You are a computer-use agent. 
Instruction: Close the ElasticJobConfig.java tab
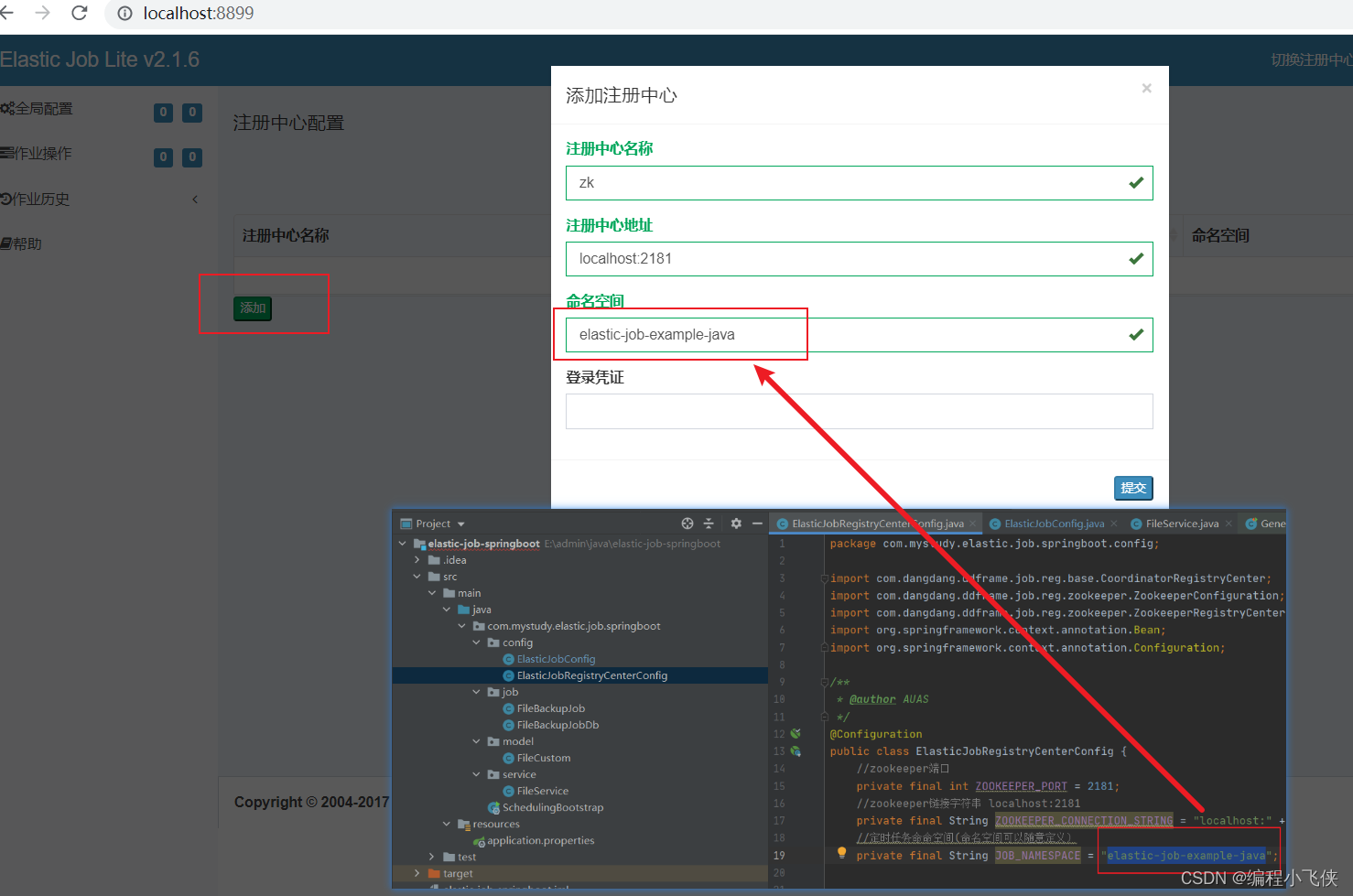point(1113,524)
